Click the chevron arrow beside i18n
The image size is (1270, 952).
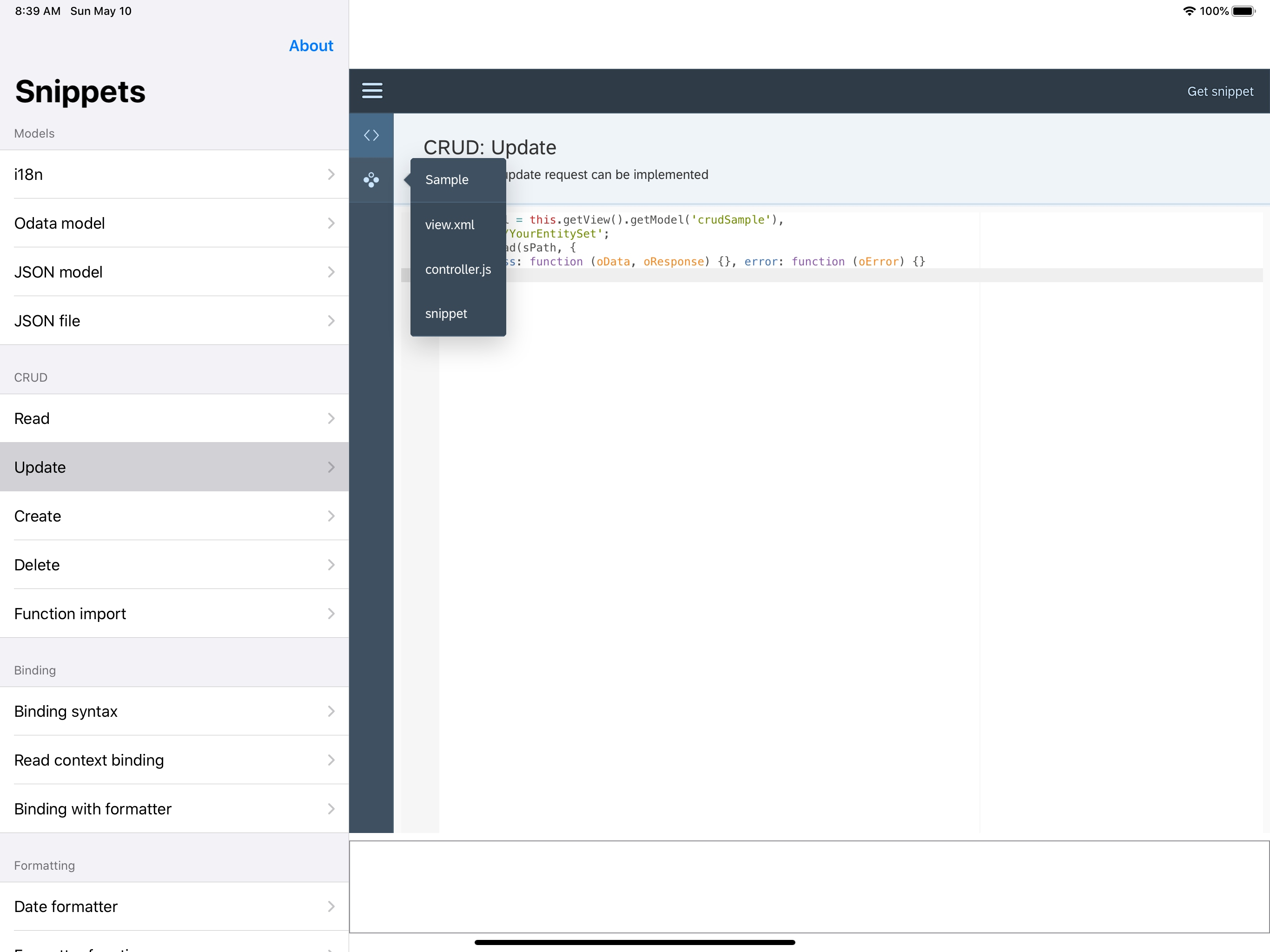click(331, 175)
